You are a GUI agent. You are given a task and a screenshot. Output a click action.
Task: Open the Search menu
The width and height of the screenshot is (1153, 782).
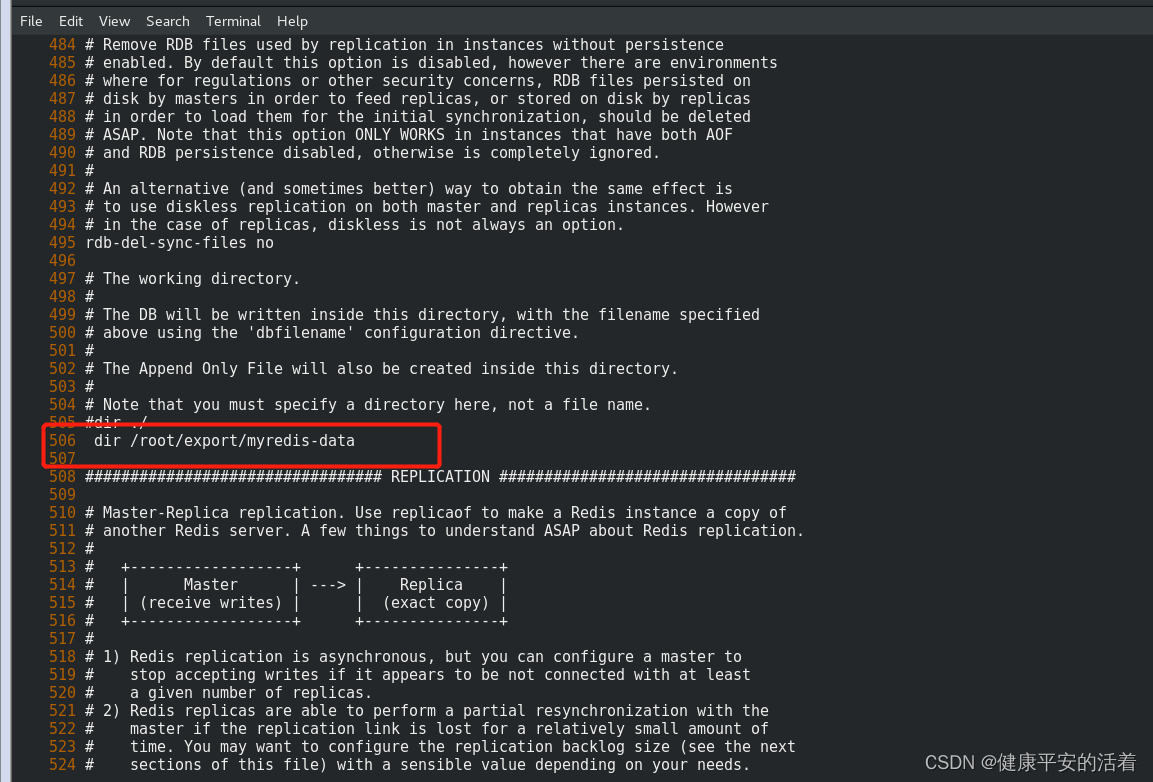[167, 21]
